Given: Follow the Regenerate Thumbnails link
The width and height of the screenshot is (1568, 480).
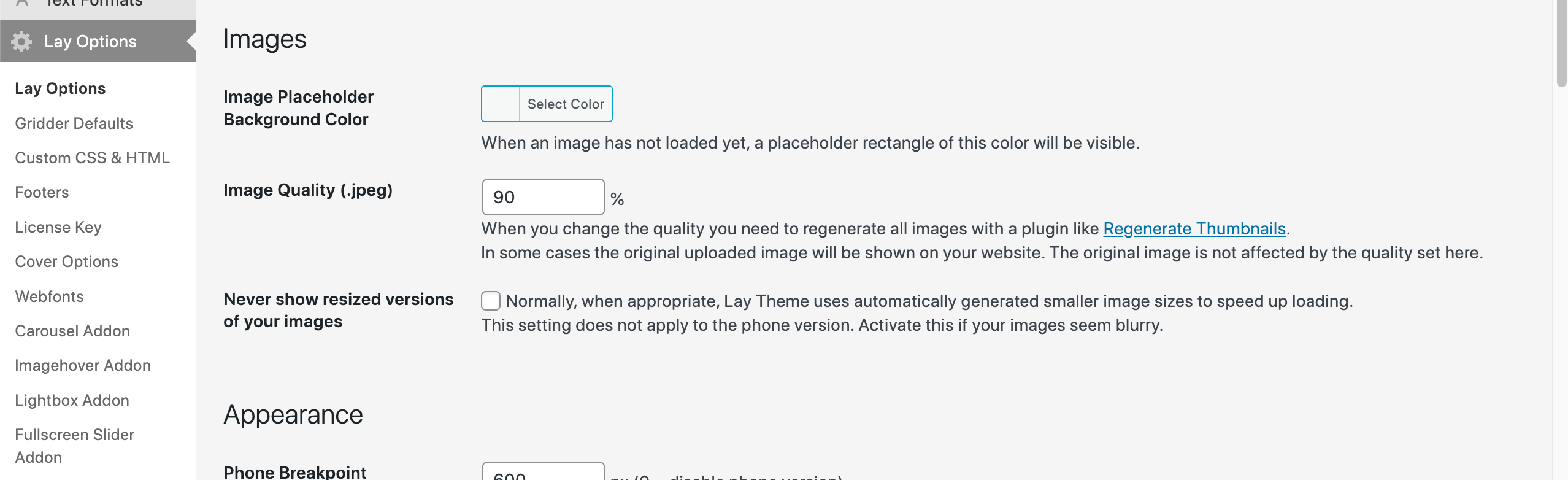Looking at the screenshot, I should click(1194, 228).
